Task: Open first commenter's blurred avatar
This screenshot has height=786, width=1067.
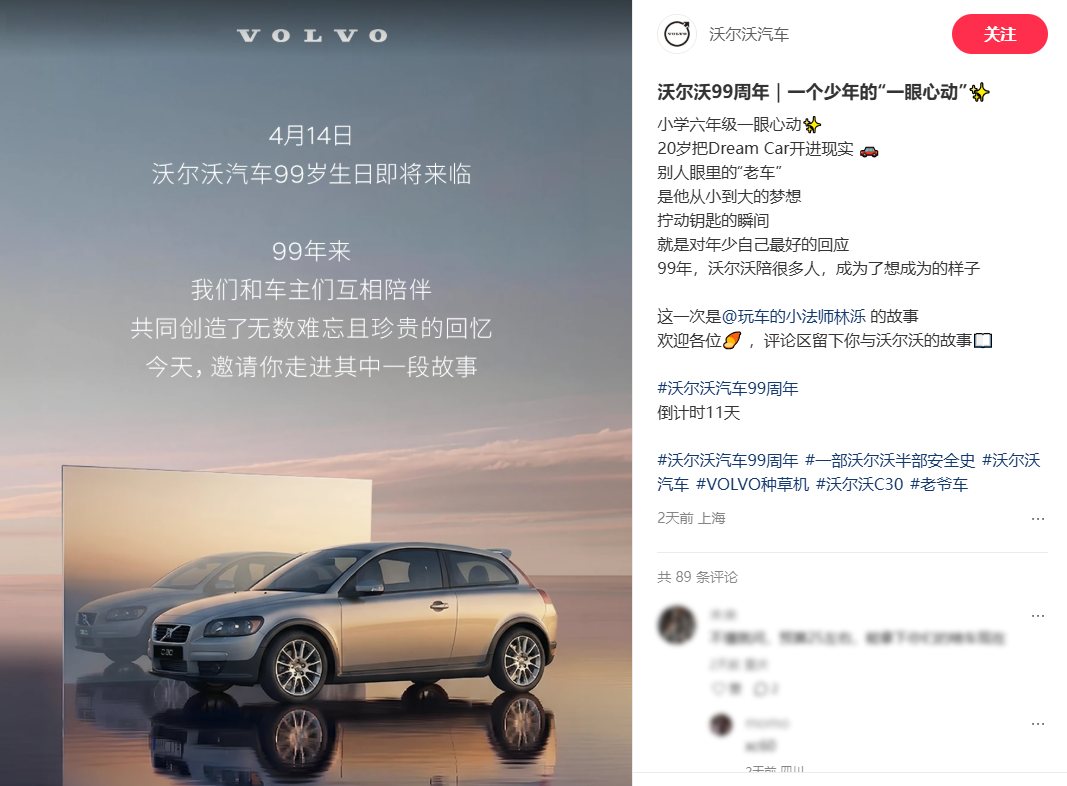Action: coord(676,625)
